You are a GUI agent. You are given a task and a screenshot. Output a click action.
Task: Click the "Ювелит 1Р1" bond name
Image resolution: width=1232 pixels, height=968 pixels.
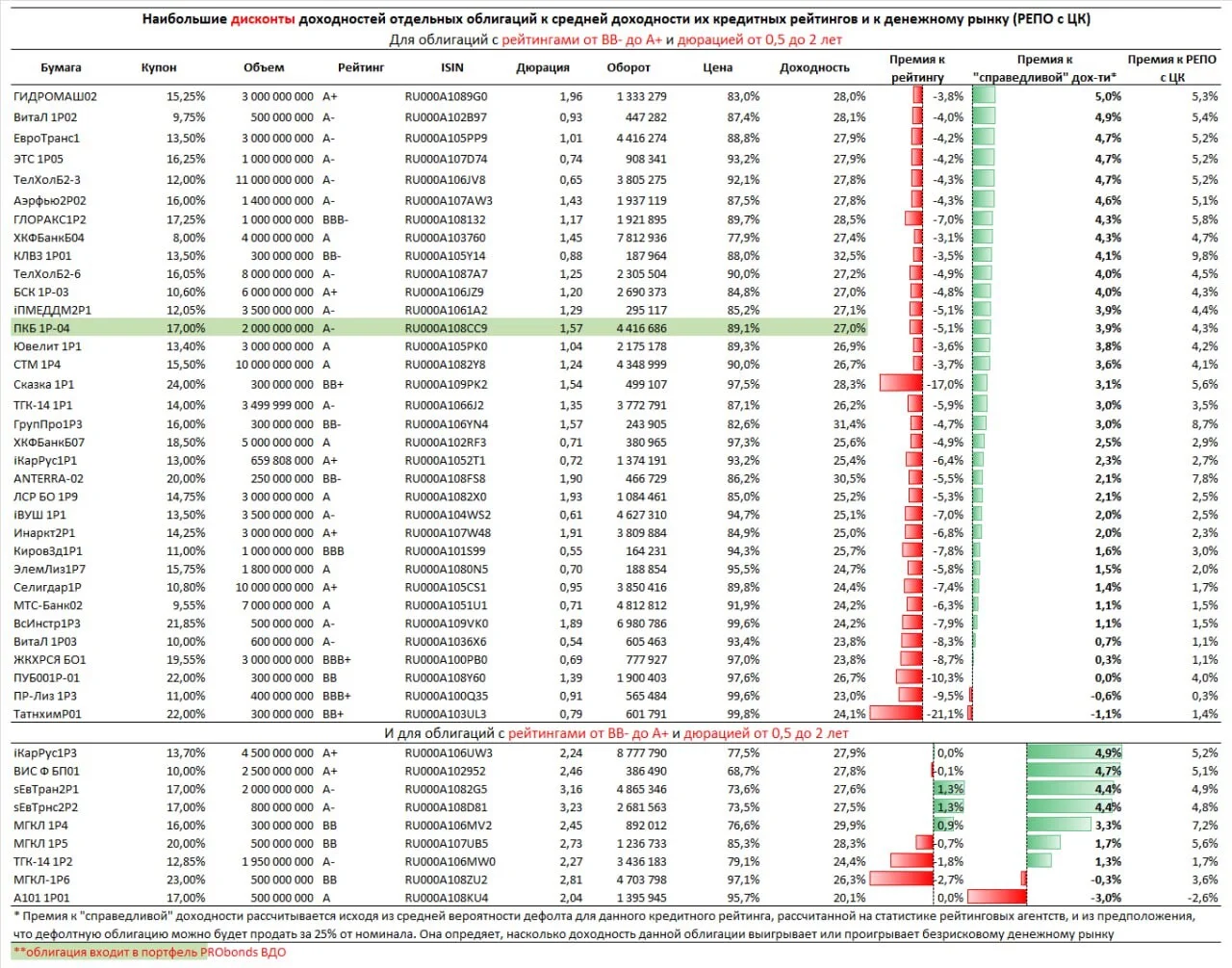coord(47,346)
